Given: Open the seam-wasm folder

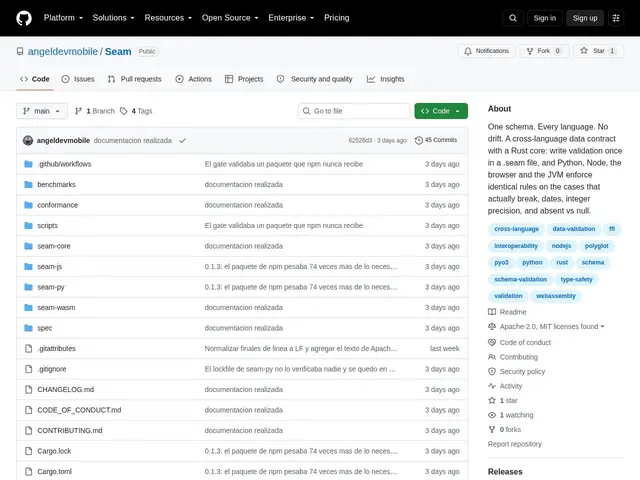Looking at the screenshot, I should point(56,307).
